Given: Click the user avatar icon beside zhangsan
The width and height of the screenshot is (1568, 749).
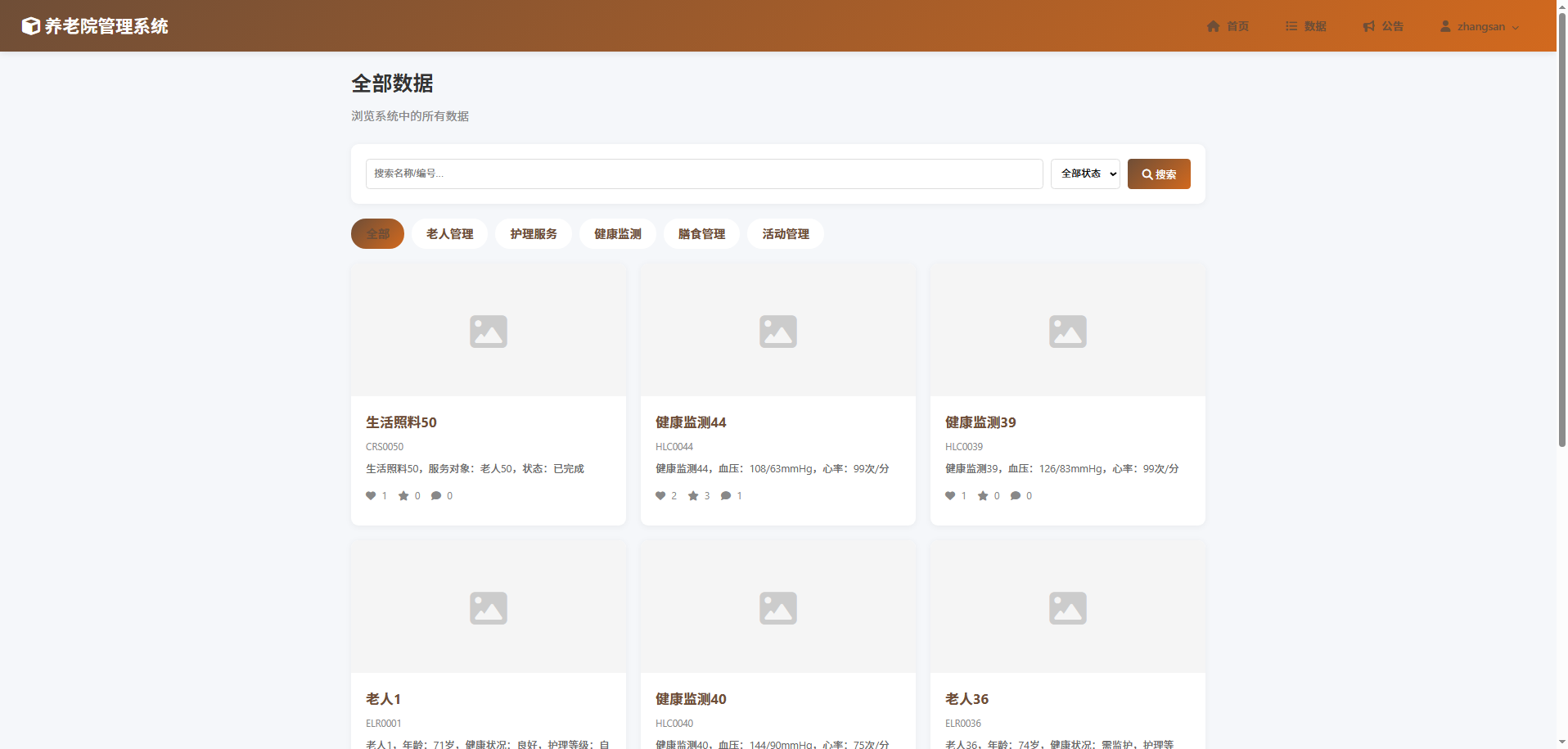Looking at the screenshot, I should coord(1445,26).
